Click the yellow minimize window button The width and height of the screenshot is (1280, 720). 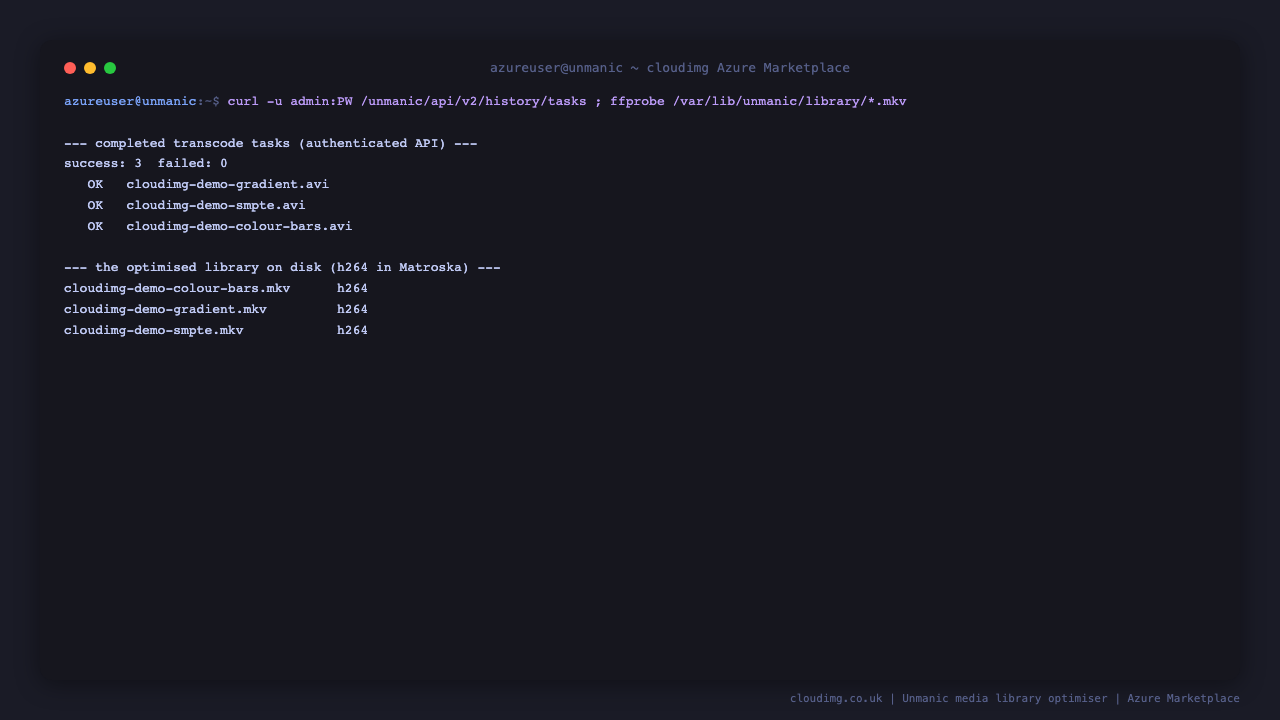(x=90, y=68)
